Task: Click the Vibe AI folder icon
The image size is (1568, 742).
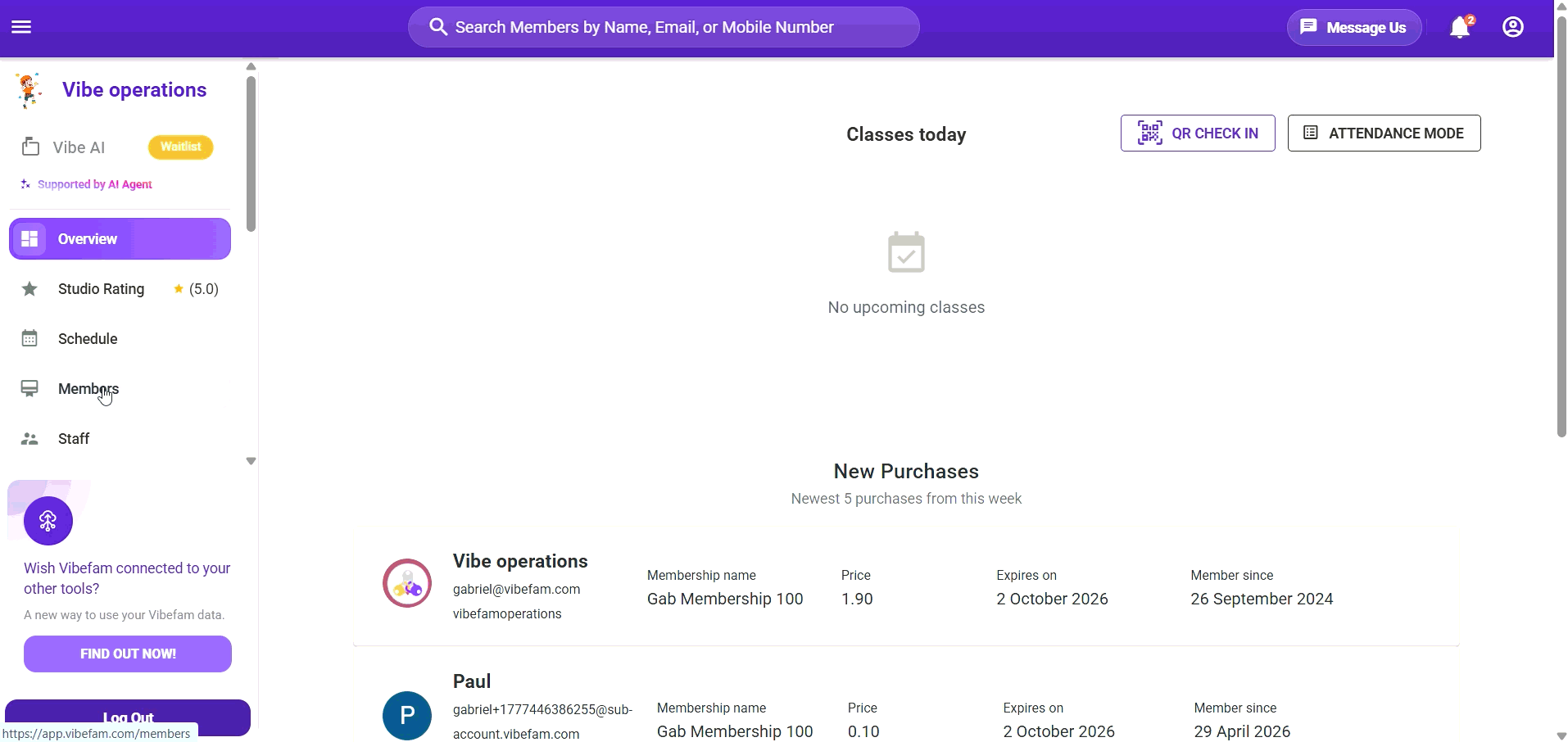Action: [x=30, y=147]
